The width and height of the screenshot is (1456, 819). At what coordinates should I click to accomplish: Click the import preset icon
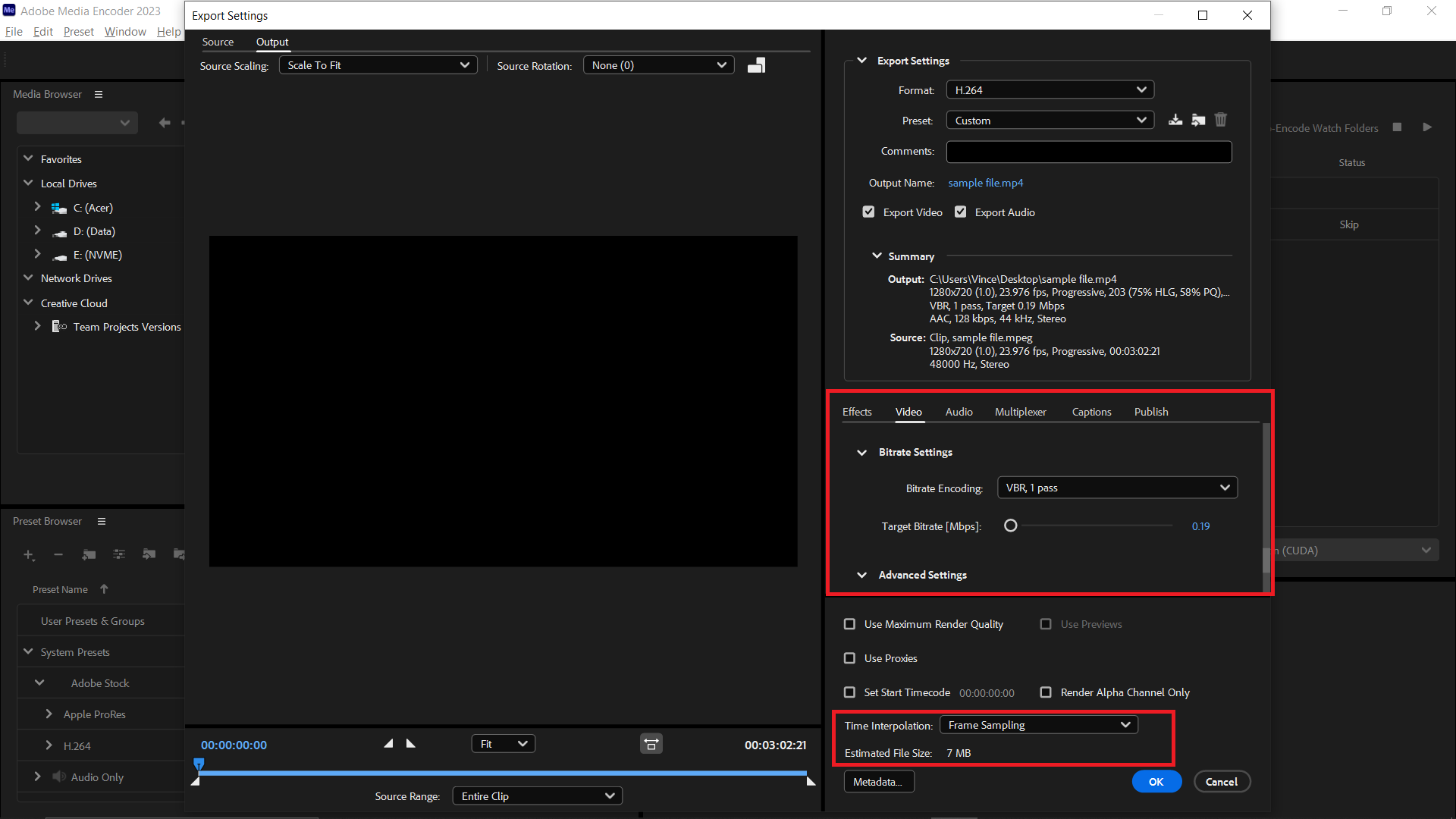tap(1198, 120)
